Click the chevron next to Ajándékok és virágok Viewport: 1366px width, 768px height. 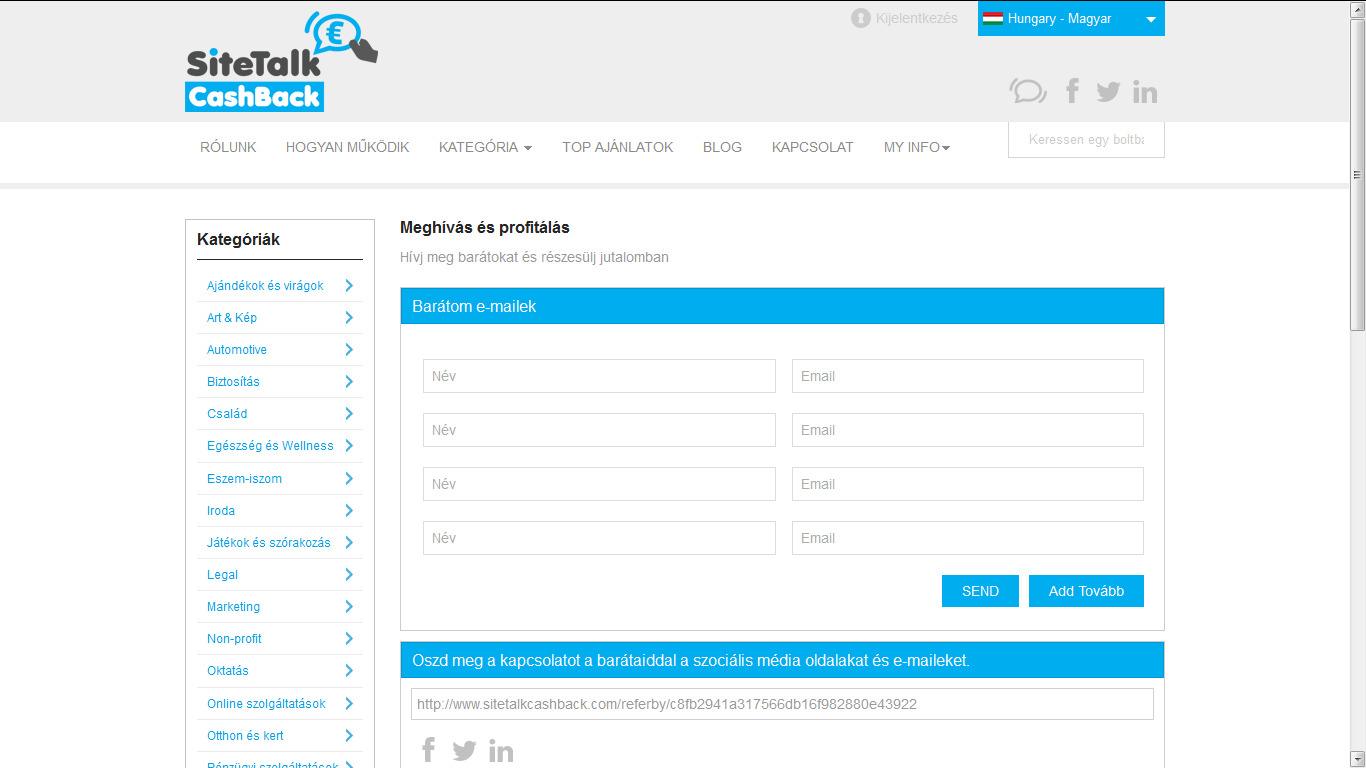349,286
